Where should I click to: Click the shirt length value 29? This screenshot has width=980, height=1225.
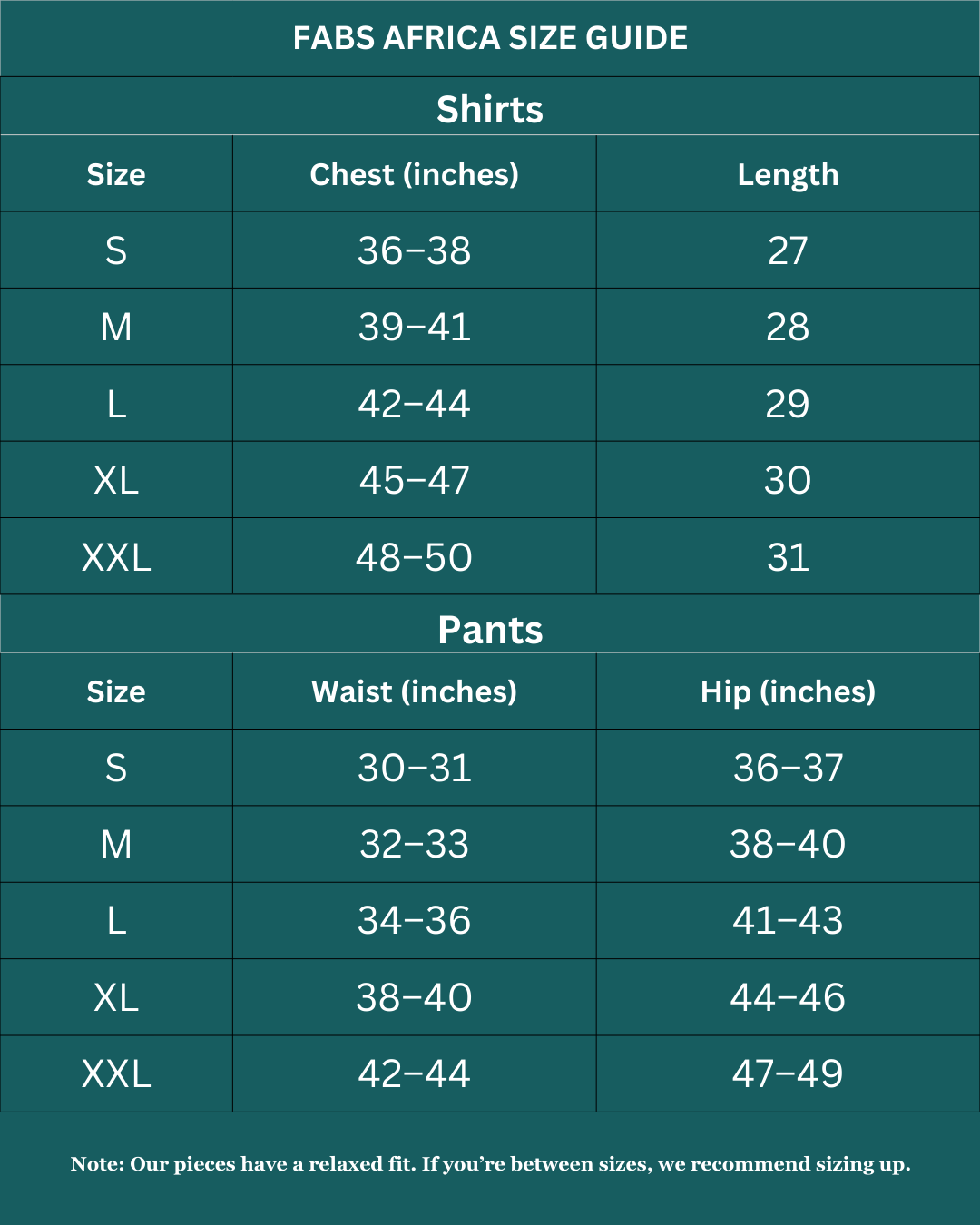[x=788, y=404]
